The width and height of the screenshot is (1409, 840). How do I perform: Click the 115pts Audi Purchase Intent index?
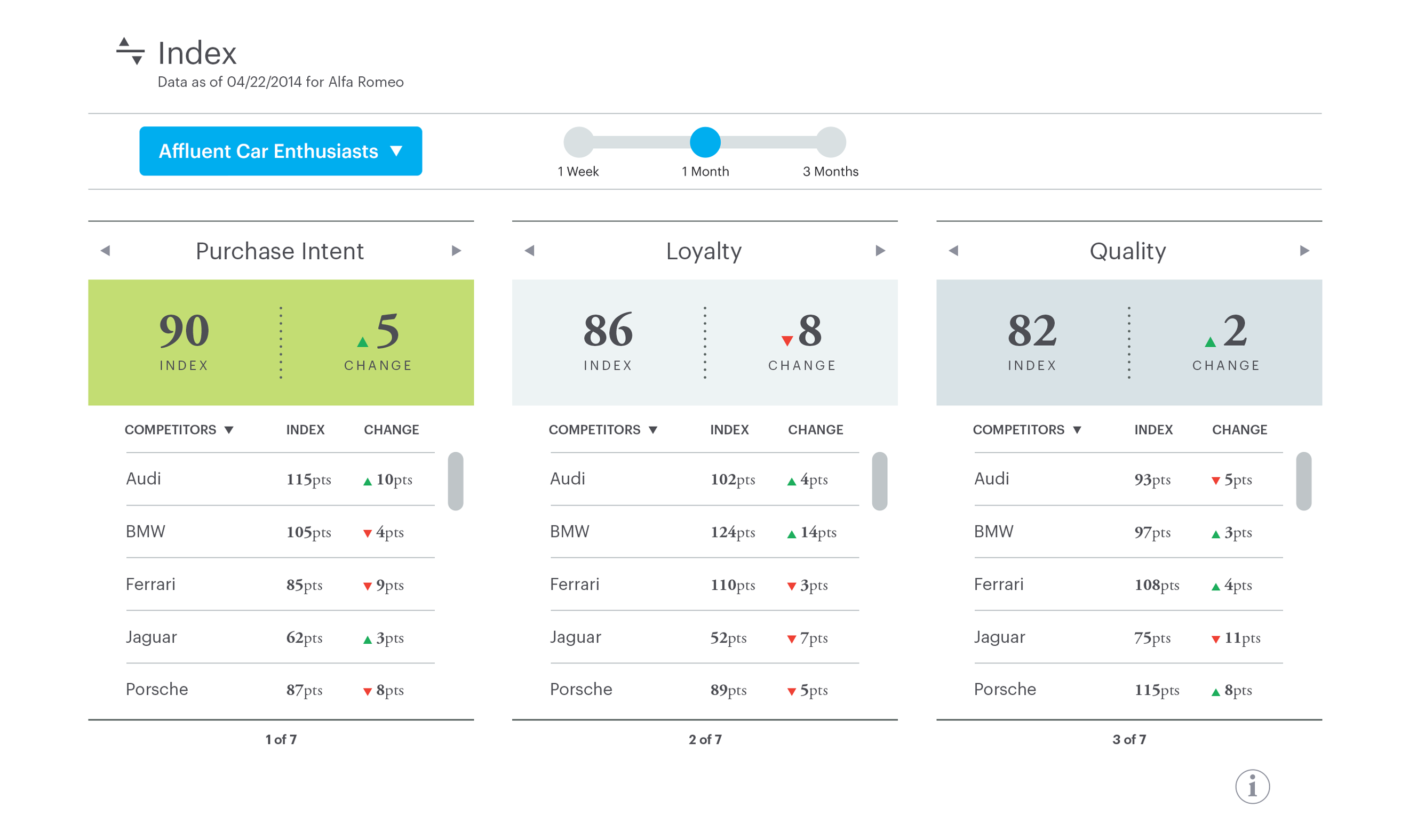pos(308,479)
